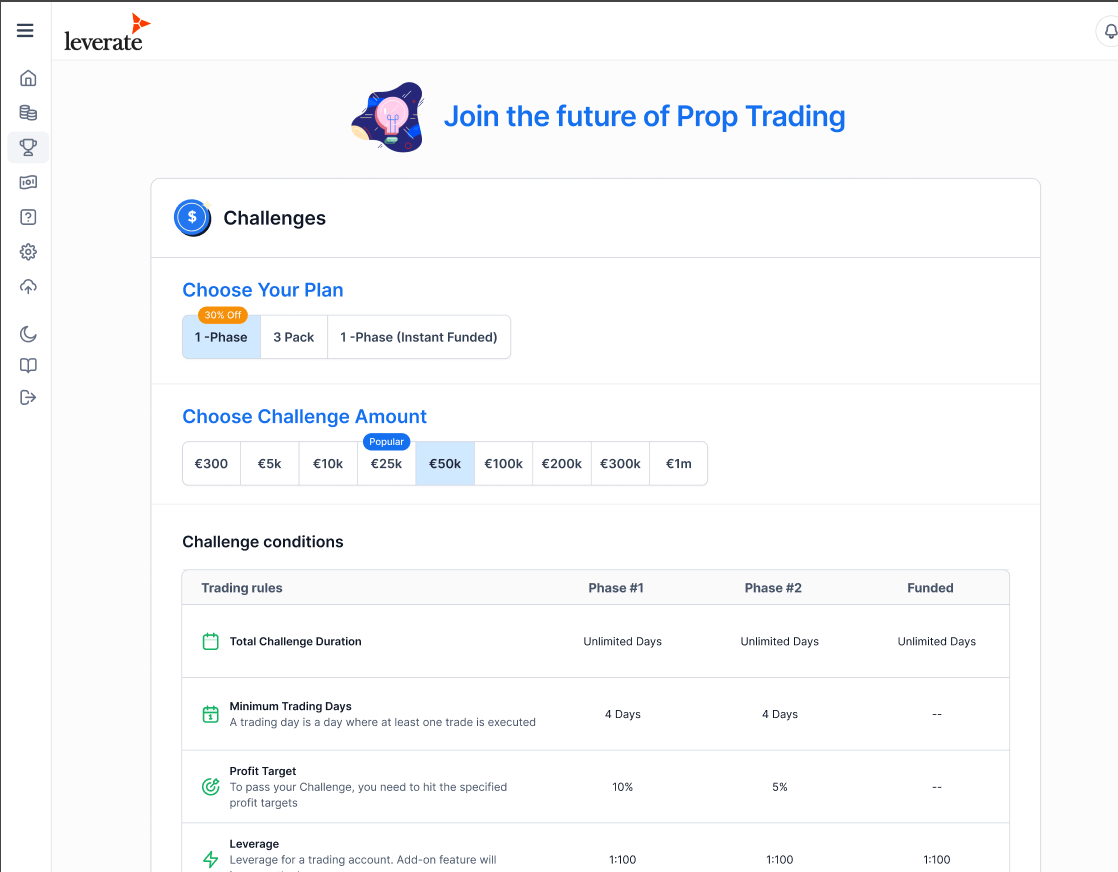Viewport: 1118px width, 872px height.
Task: Select the 1 -Phase plan
Action: (x=221, y=337)
